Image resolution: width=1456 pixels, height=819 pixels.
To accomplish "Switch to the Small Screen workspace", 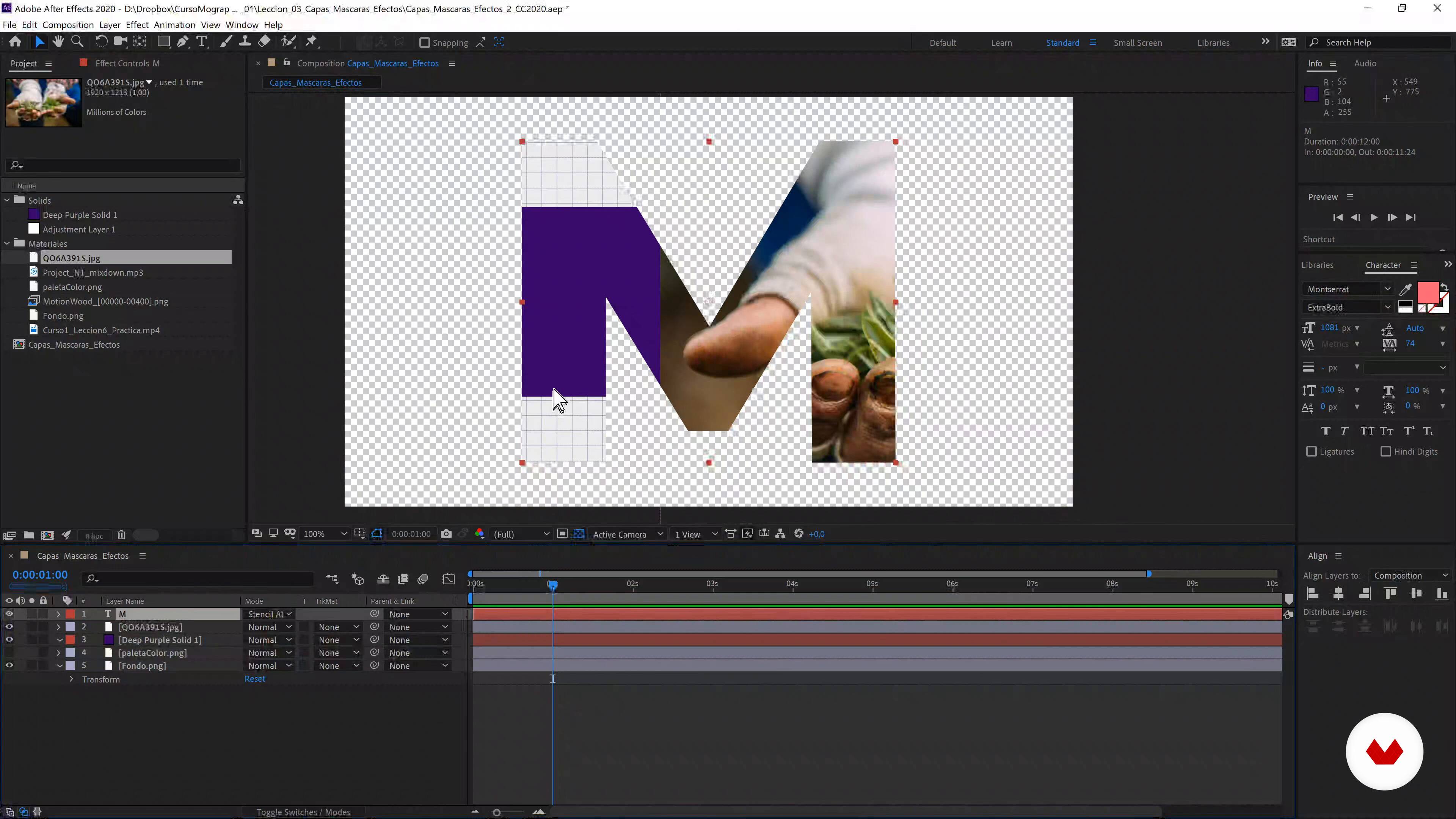I will click(x=1138, y=43).
